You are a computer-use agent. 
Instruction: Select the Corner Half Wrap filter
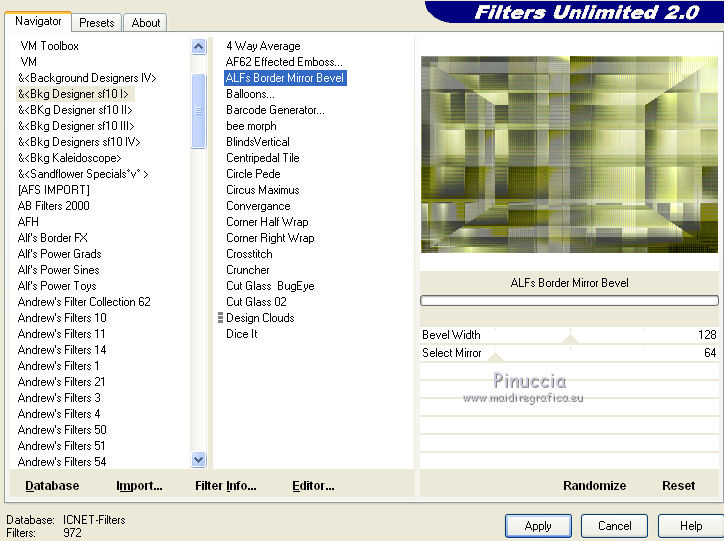tap(267, 222)
